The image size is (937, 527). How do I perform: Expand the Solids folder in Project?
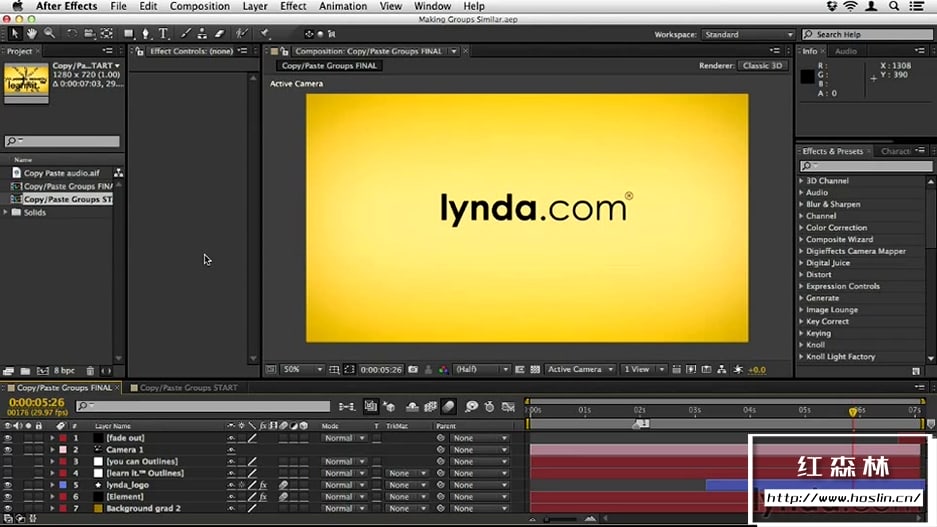point(6,212)
